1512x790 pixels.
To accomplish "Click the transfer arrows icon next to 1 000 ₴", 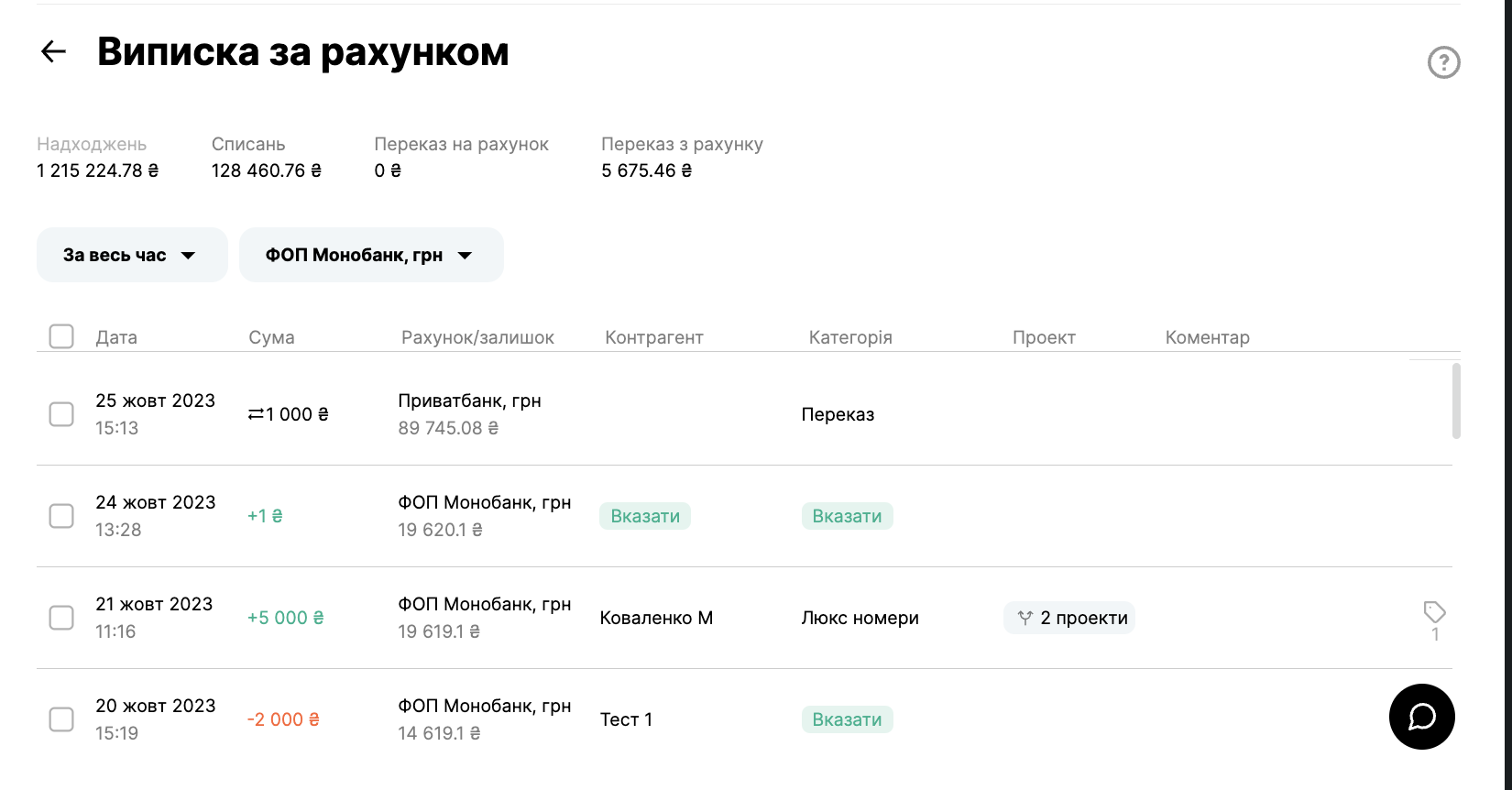I will tap(256, 415).
